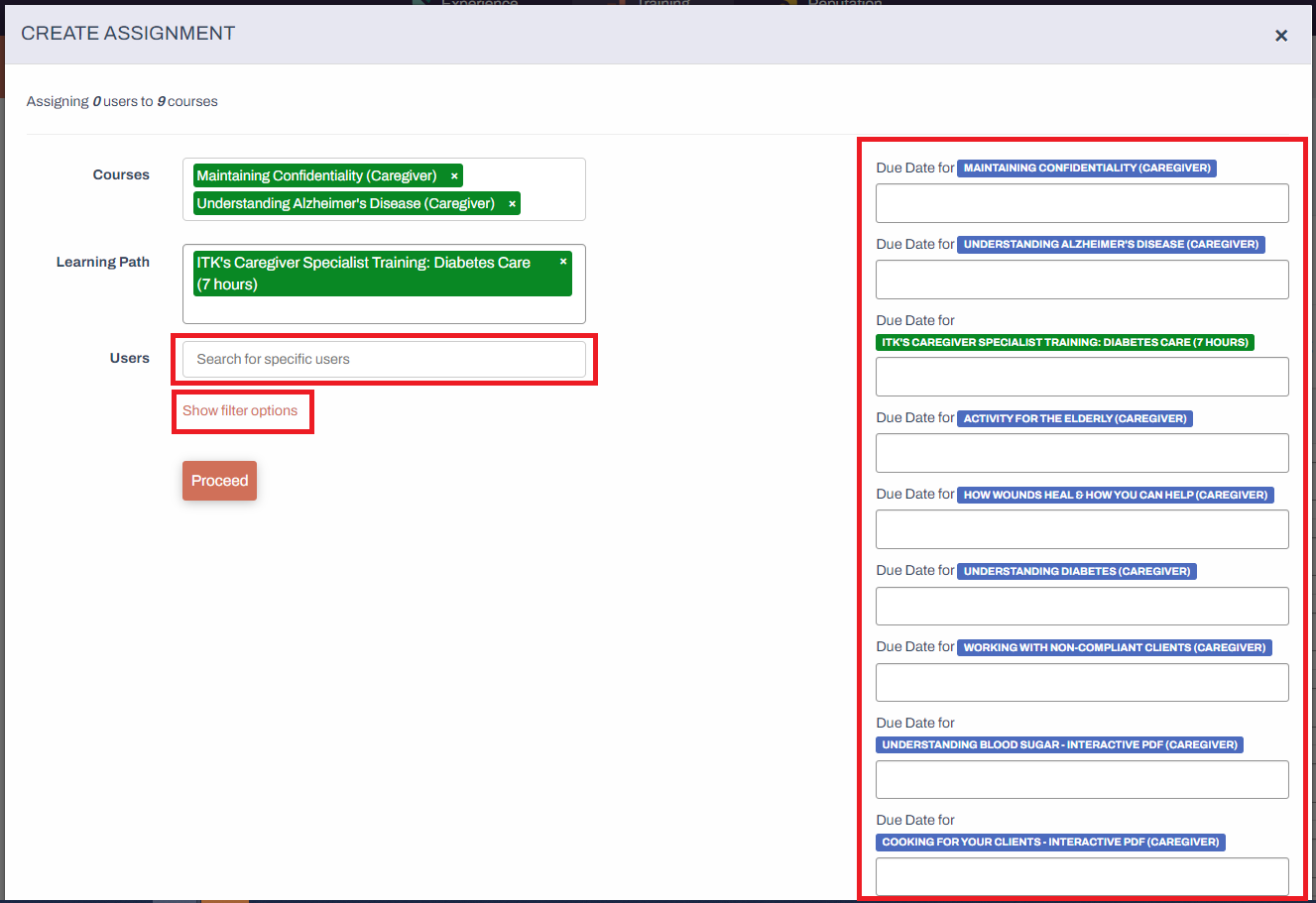Set due date for Working with Non-Compliant Clients

(1081, 682)
